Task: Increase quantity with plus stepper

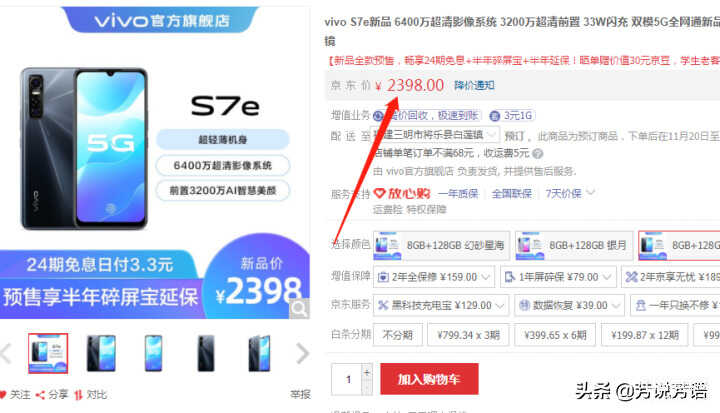Action: pyautogui.click(x=367, y=372)
